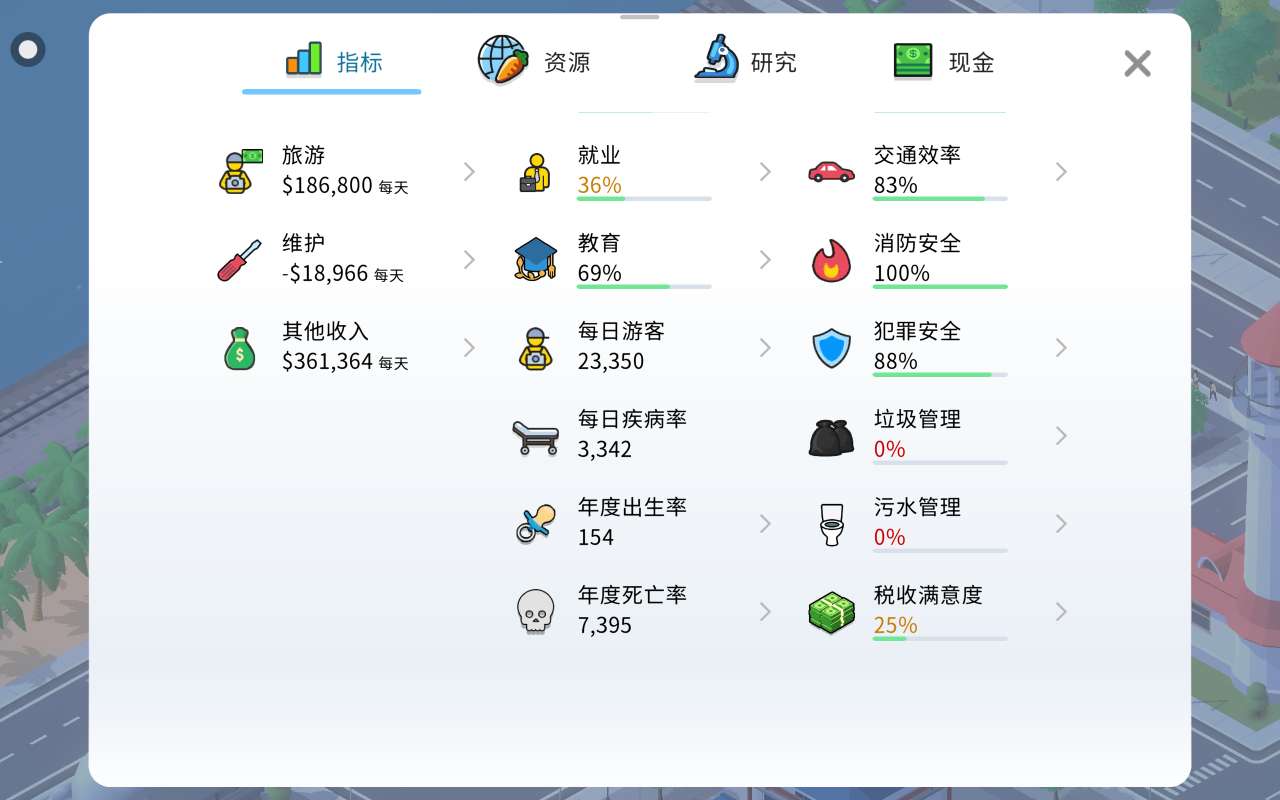Viewport: 1280px width, 800px height.
Task: Click the flame 消防安全 icon
Action: click(x=831, y=260)
